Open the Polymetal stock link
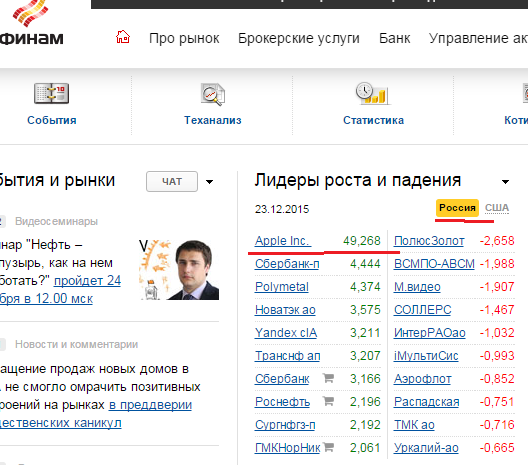 point(282,287)
